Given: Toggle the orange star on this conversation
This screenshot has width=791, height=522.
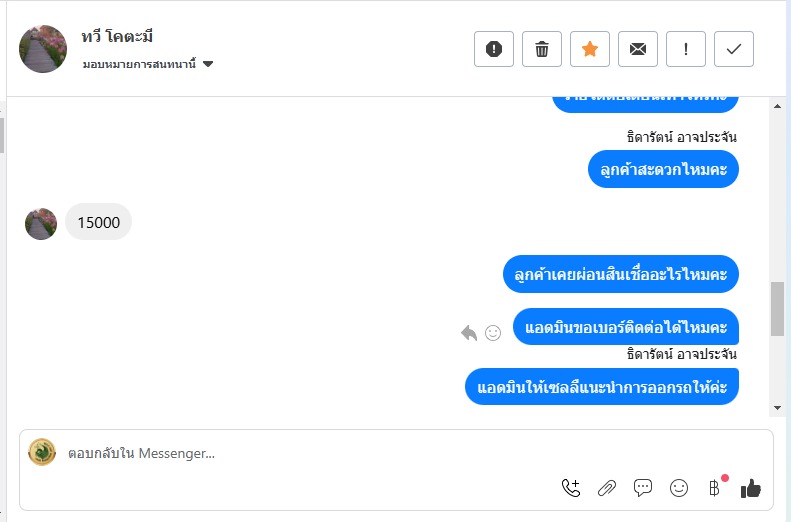Looking at the screenshot, I should click(590, 49).
